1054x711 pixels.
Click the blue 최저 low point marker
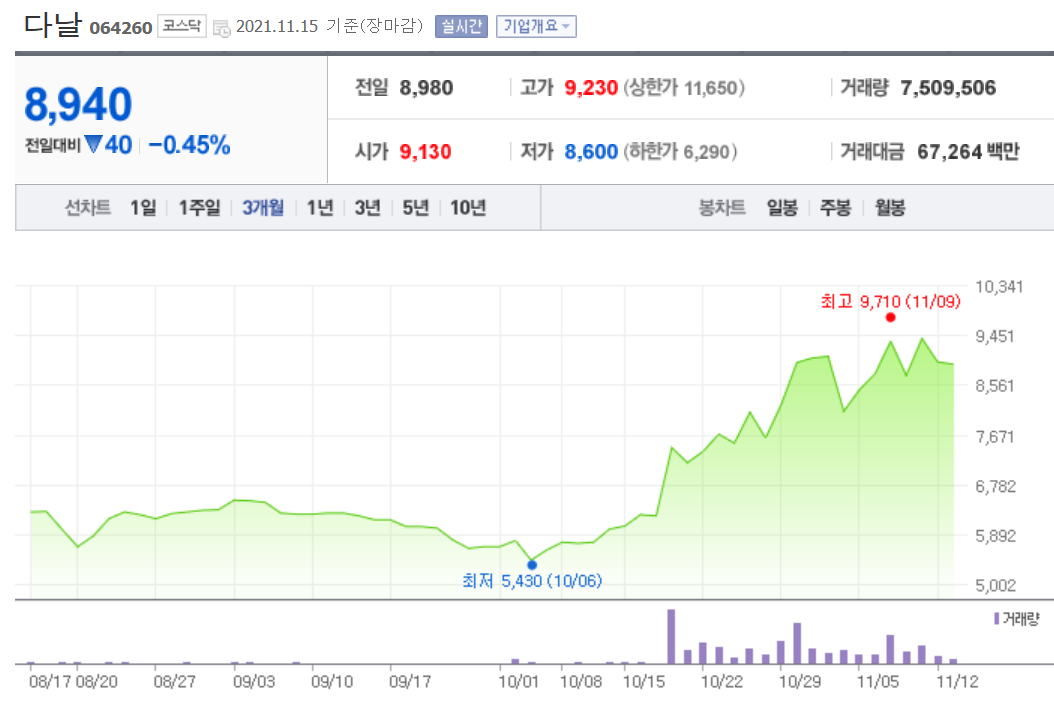coord(532,564)
